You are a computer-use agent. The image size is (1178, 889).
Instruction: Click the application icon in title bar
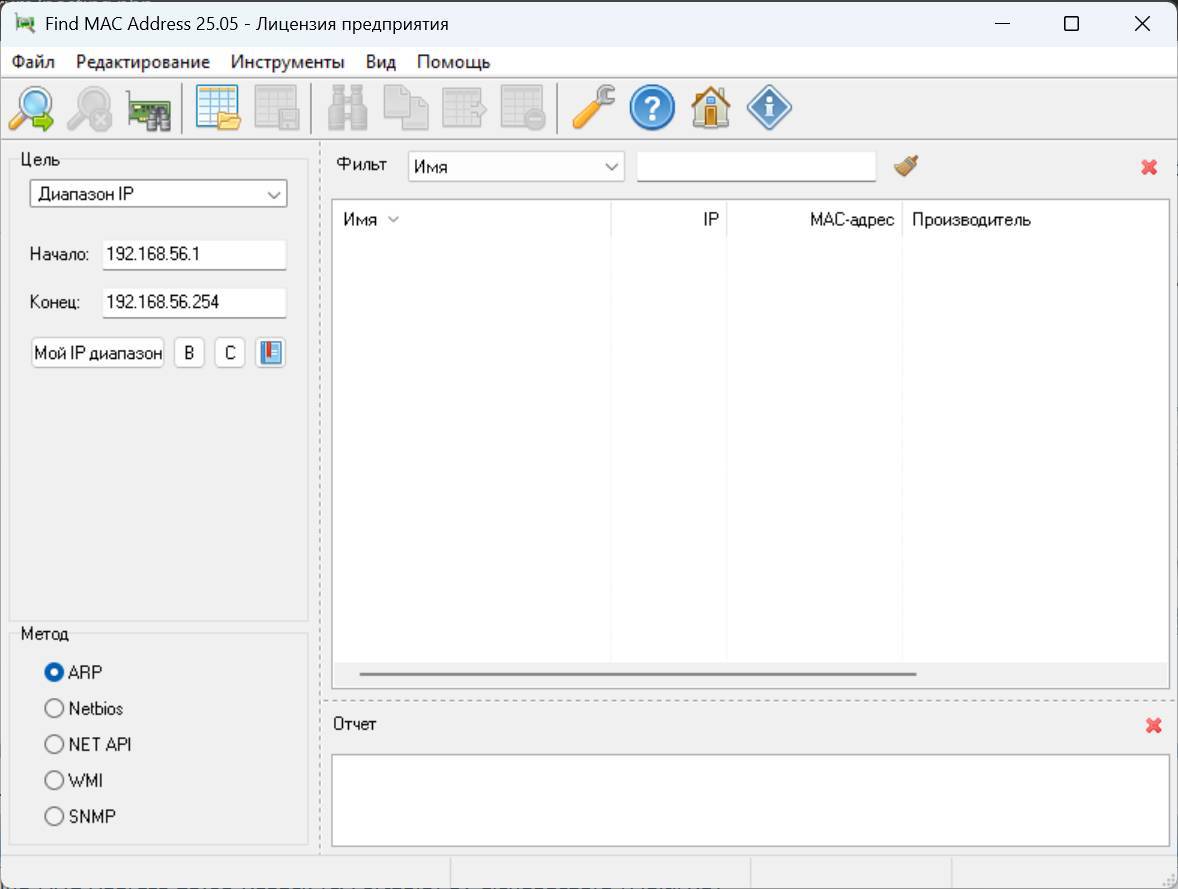tap(26, 24)
